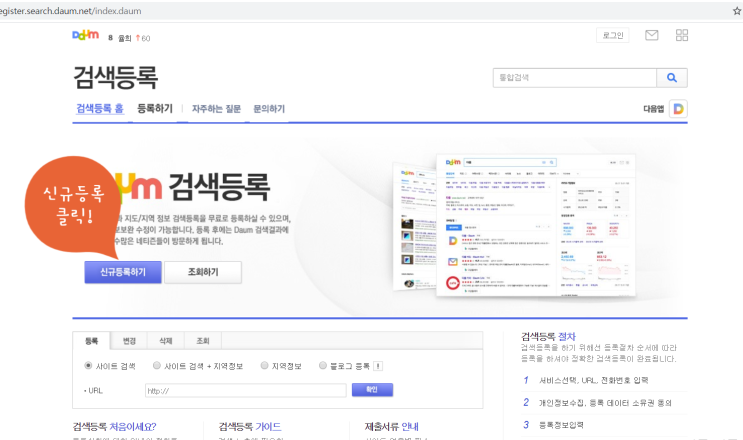Image resolution: width=743 pixels, height=440 pixels.
Task: Go to 검색등록 홈 menu
Action: (x=100, y=109)
